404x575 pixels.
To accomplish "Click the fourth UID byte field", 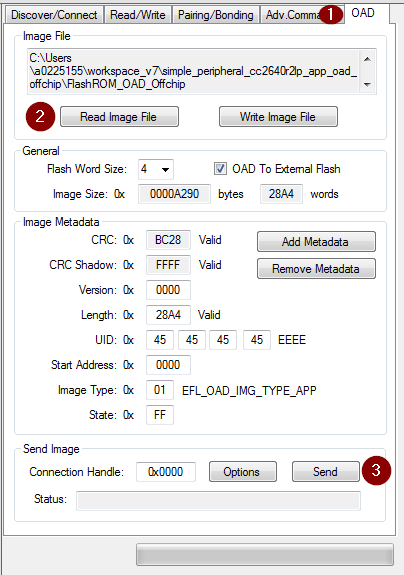I will [x=257, y=340].
